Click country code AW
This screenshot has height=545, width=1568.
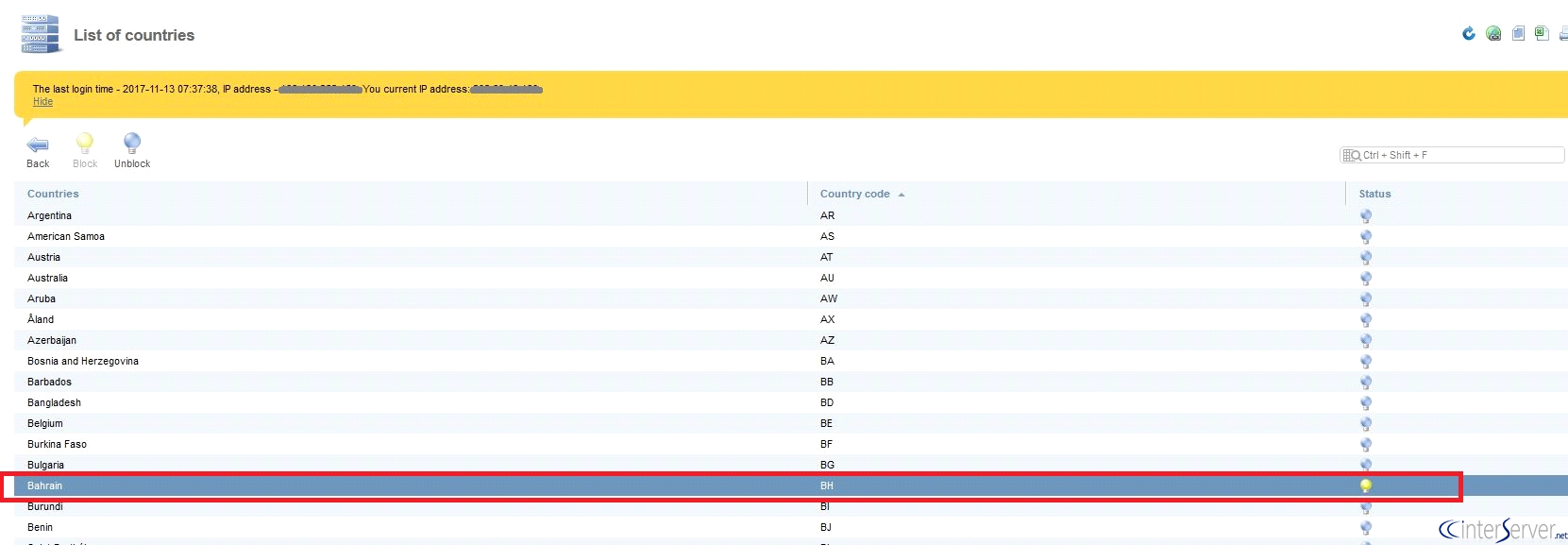coord(829,298)
